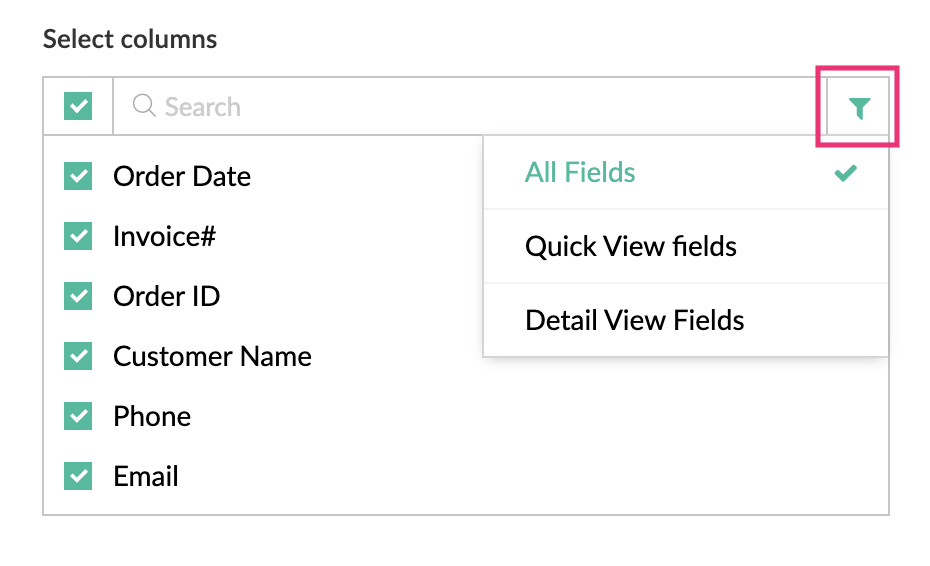The image size is (930, 566).
Task: Toggle the Order ID checkbox
Action: 78,297
